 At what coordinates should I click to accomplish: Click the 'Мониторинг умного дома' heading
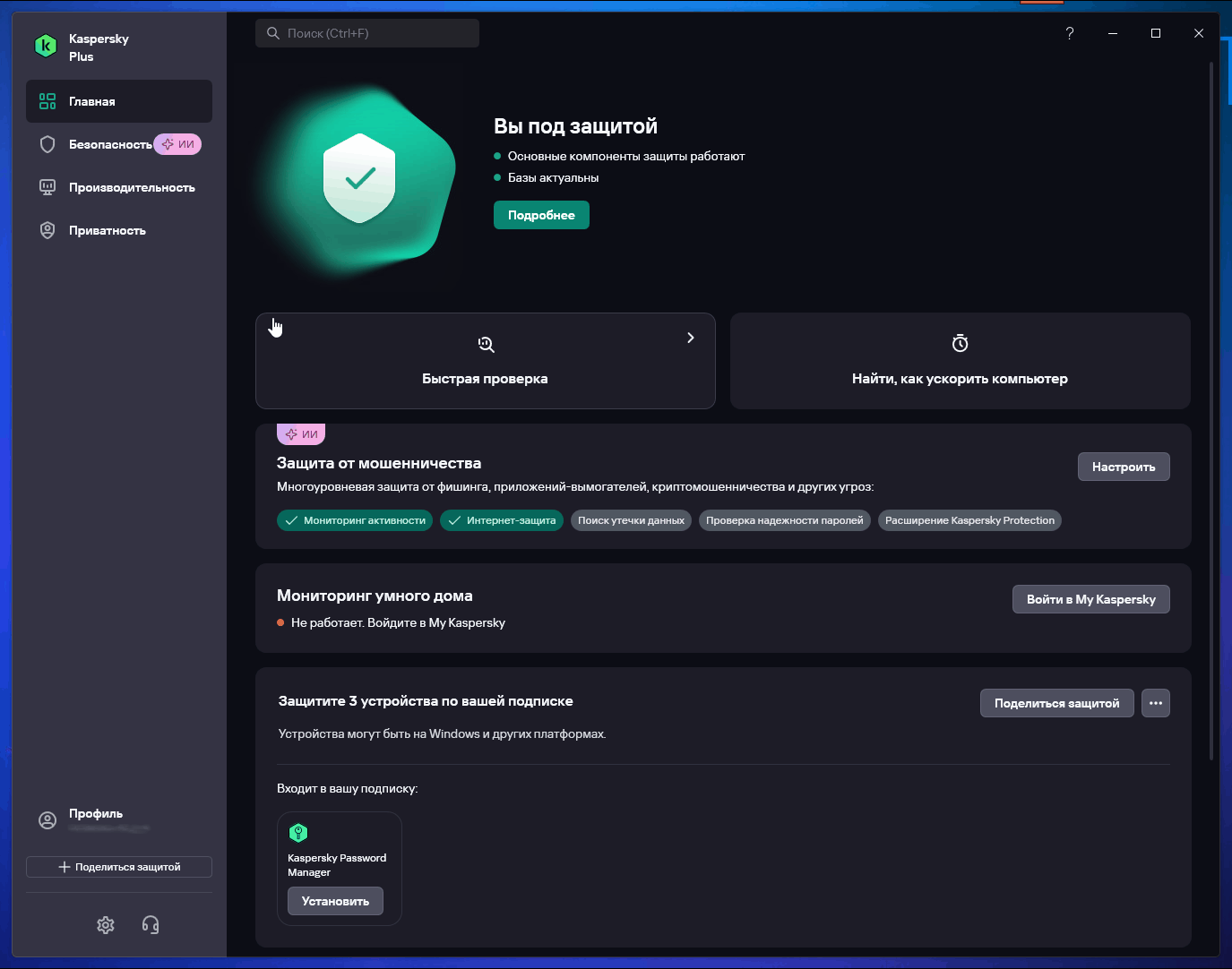tap(375, 596)
